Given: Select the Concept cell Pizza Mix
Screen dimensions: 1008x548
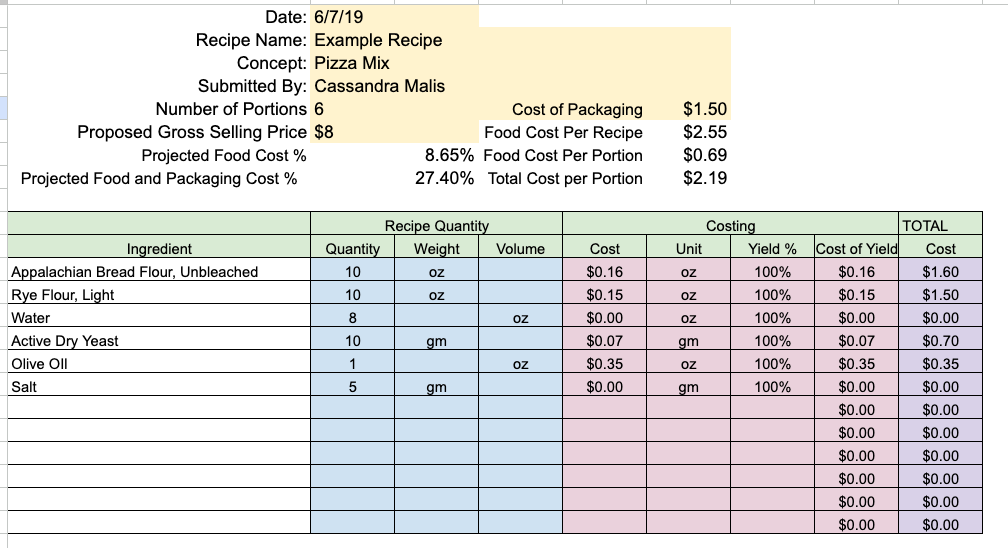Looking at the screenshot, I should [x=521, y=63].
